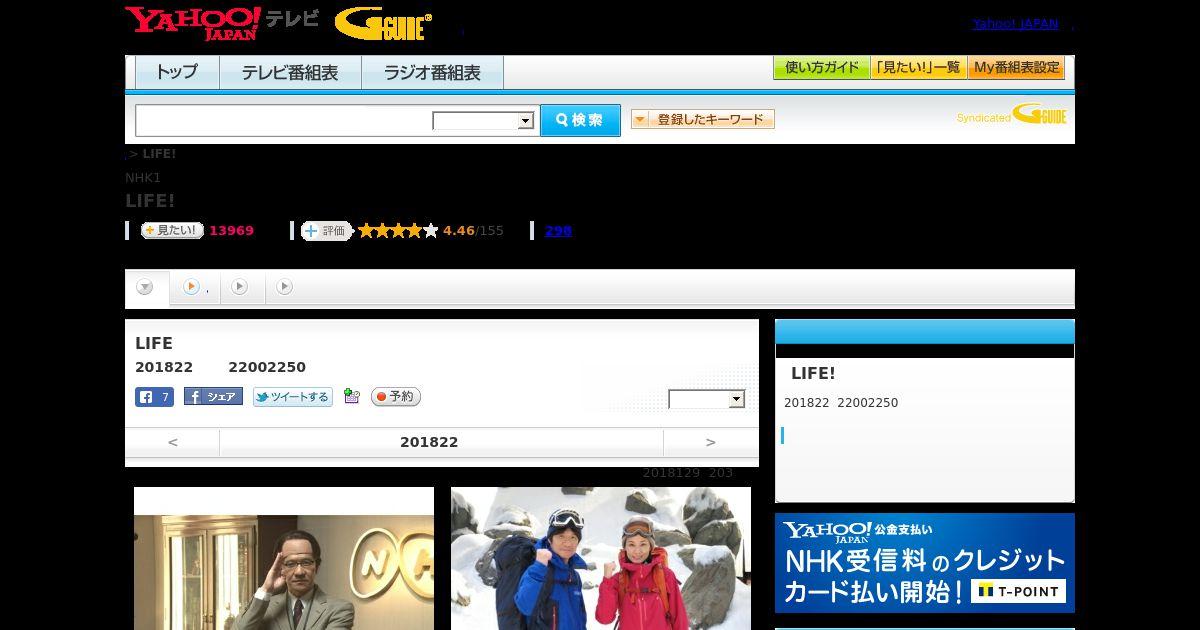The height and width of the screenshot is (630, 1200).
Task: Click the calendar add icon
Action: coord(351,396)
